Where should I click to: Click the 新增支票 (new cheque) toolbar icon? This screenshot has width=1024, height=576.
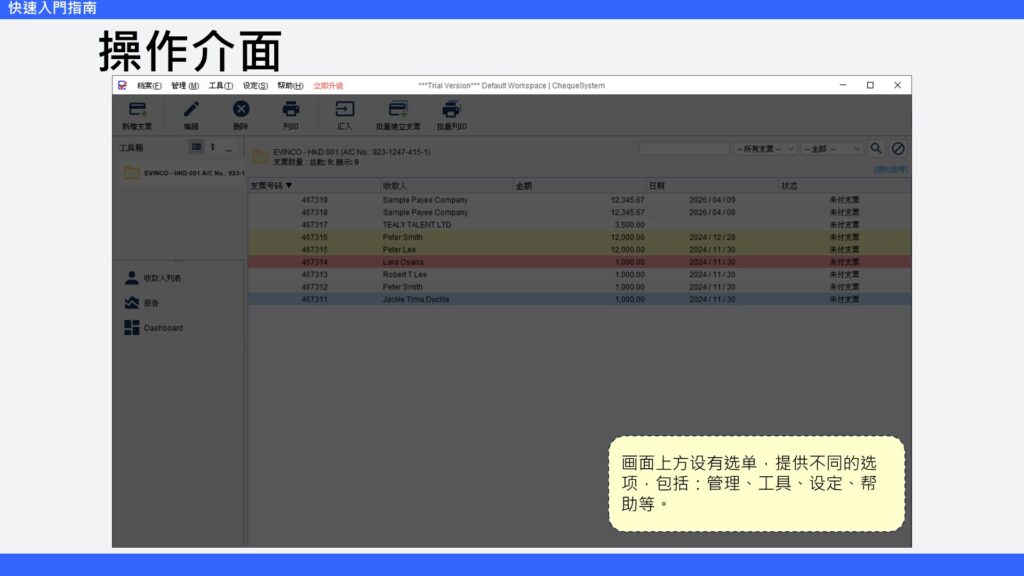[x=137, y=109]
